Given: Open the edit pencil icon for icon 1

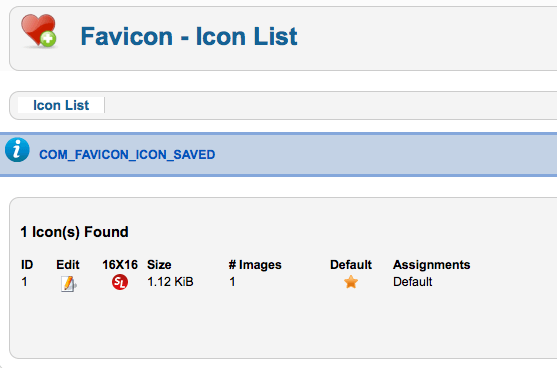Looking at the screenshot, I should click(68, 283).
